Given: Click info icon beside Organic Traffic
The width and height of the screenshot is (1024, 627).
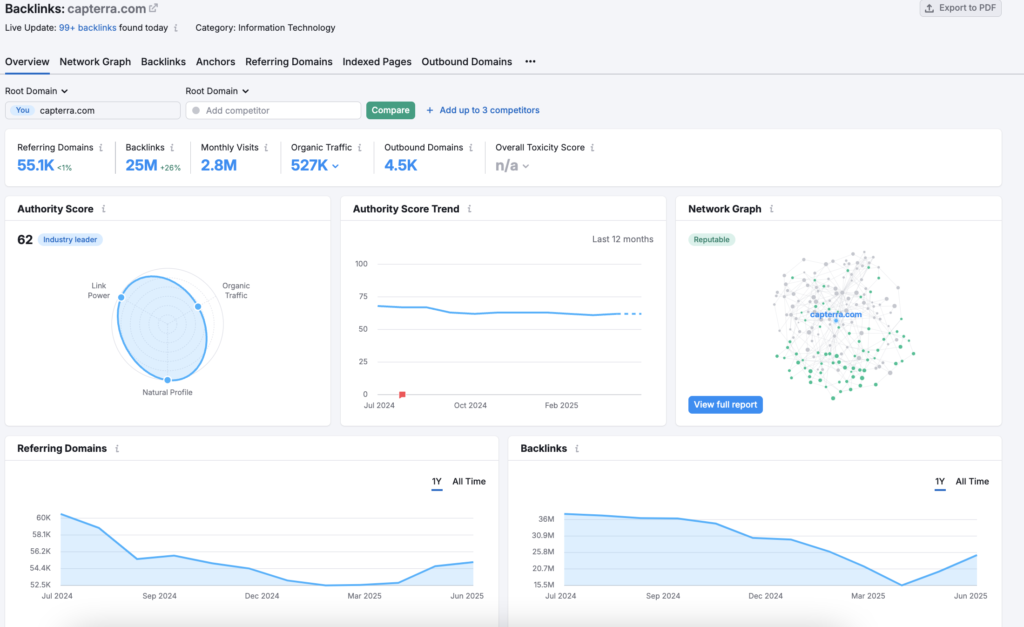Looking at the screenshot, I should 359,148.
